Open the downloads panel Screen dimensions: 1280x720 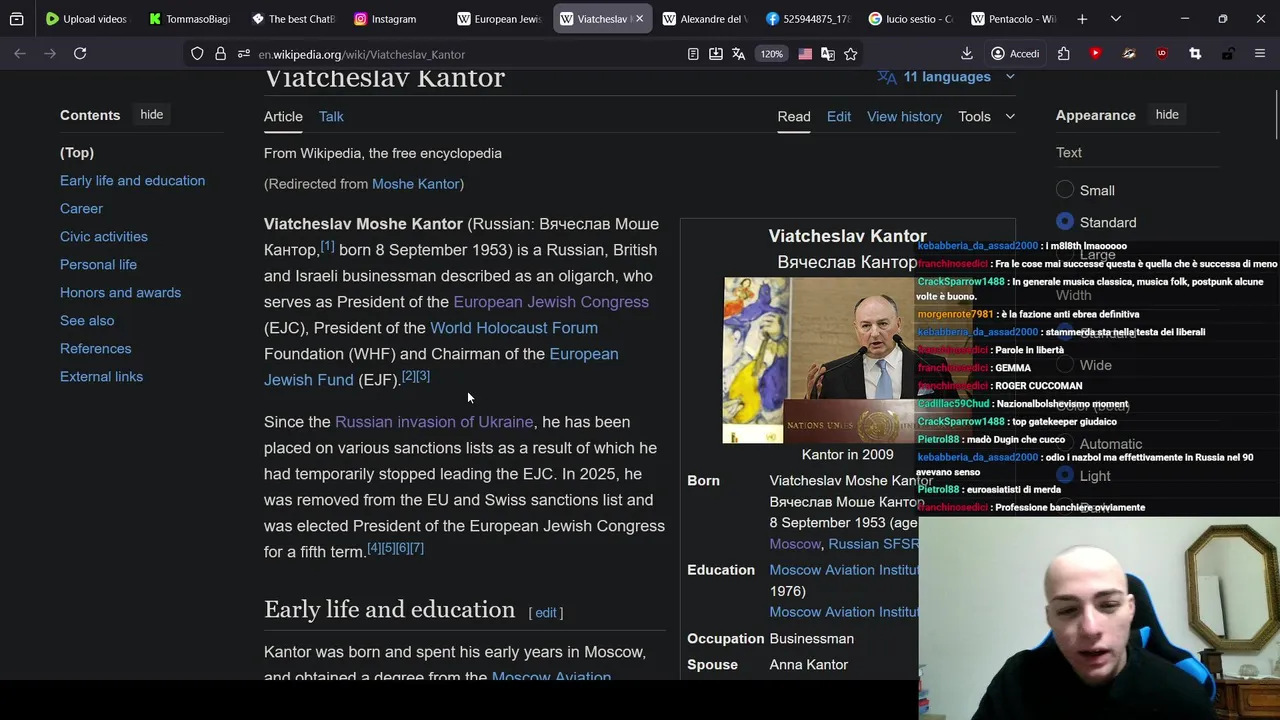coord(966,54)
